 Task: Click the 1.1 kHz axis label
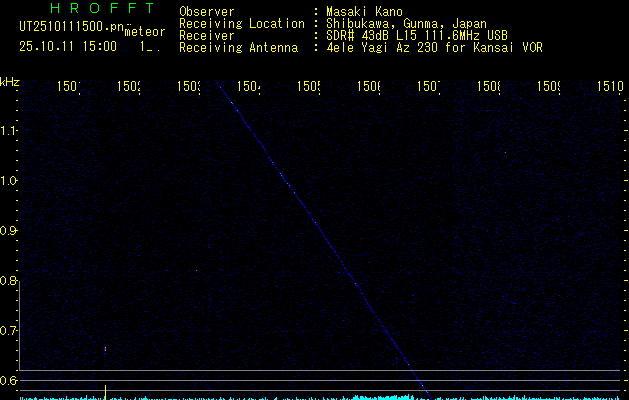coord(8,130)
